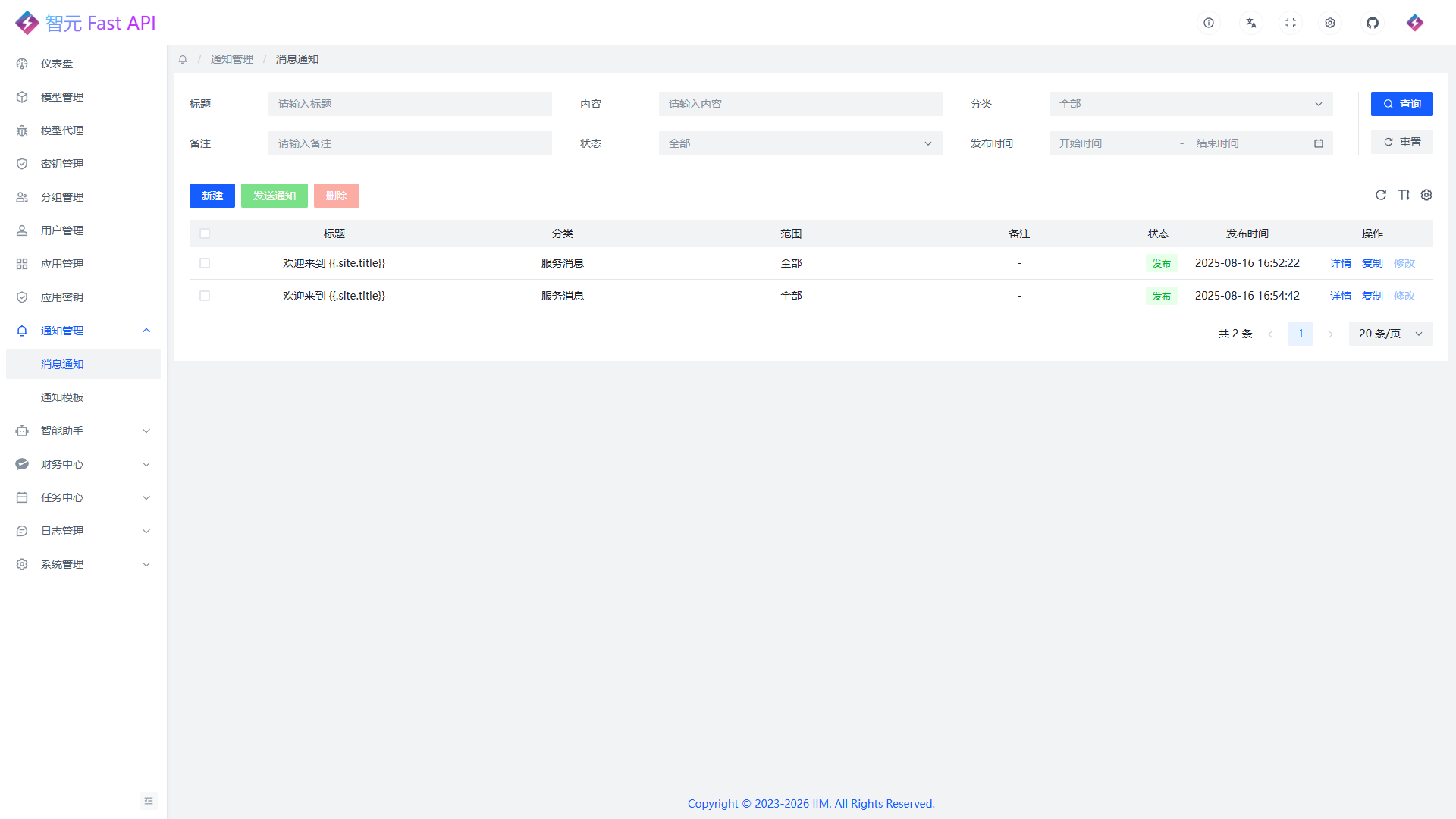Click the calendar icon in 发布时间 field

point(1319,143)
